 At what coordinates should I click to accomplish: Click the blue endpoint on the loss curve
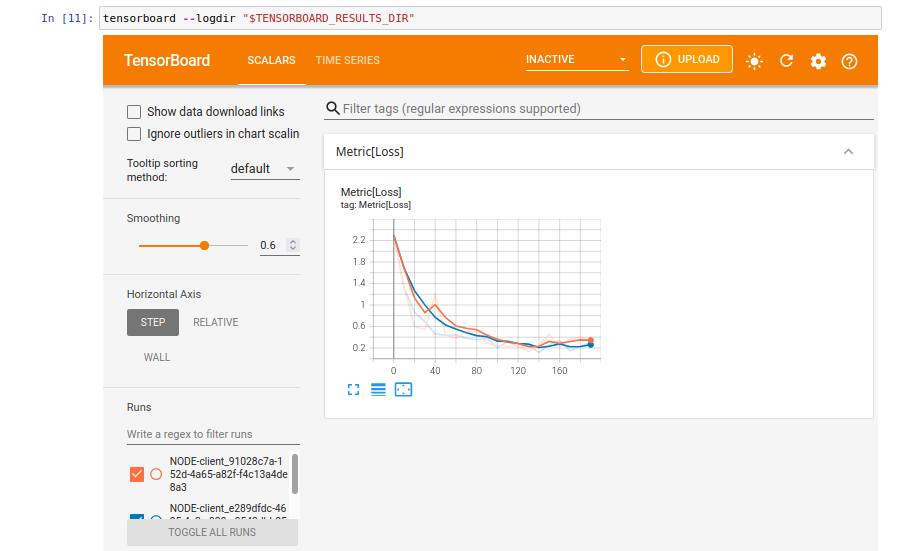click(x=591, y=345)
